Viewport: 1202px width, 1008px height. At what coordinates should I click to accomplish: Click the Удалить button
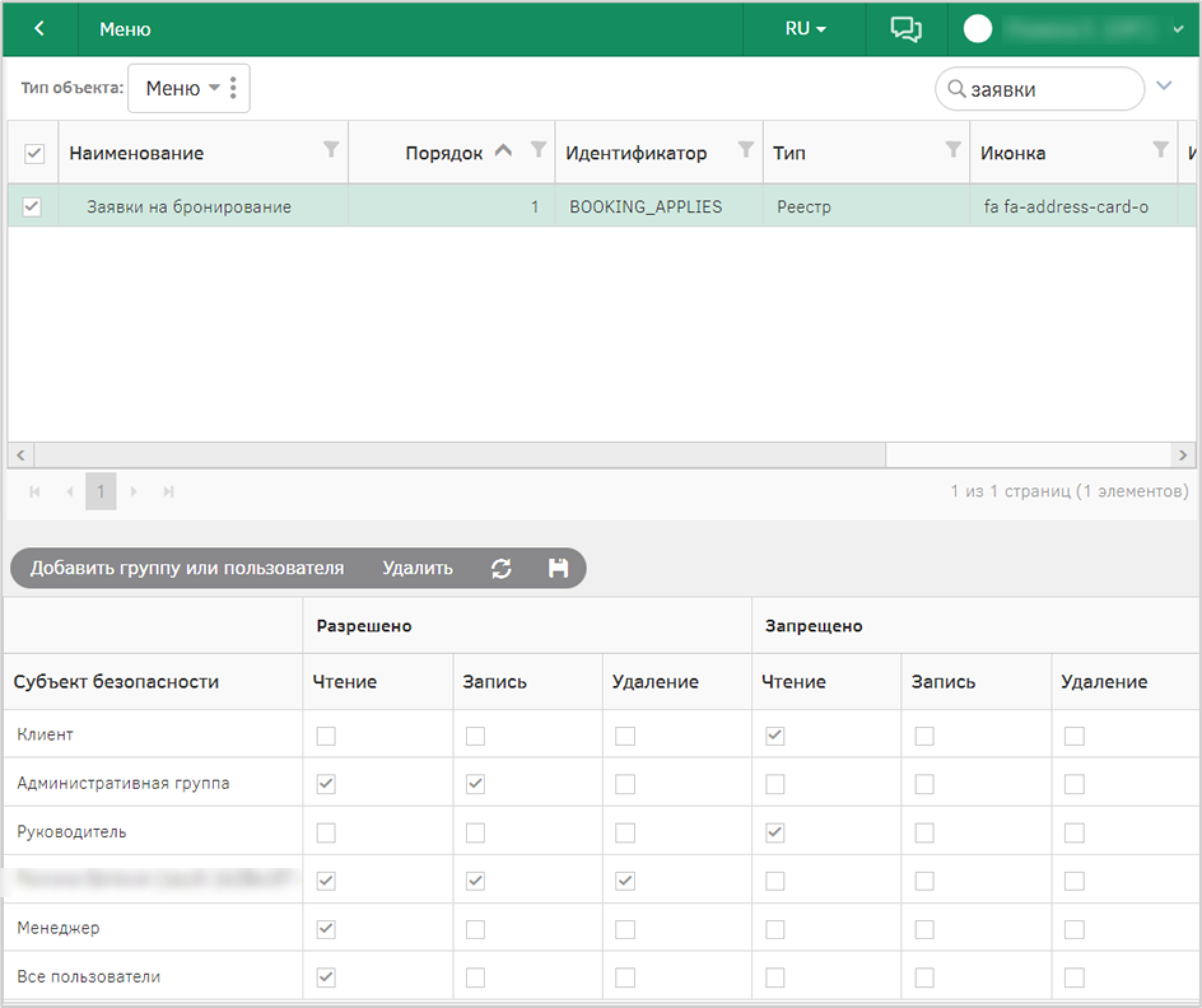418,568
